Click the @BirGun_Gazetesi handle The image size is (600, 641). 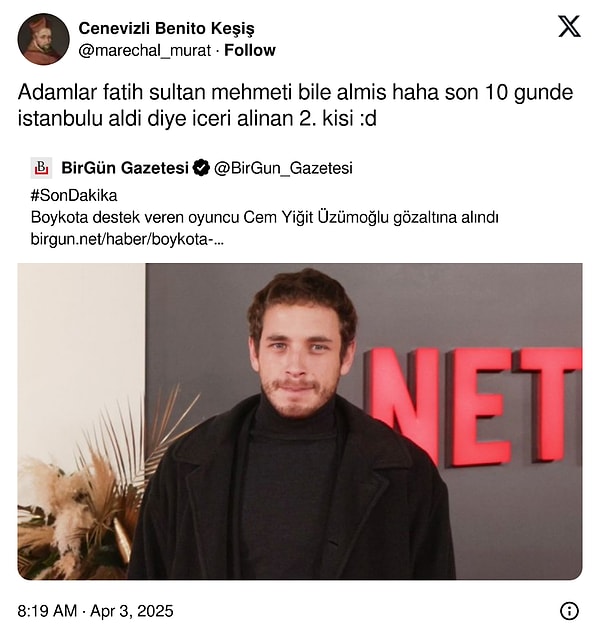tap(283, 168)
